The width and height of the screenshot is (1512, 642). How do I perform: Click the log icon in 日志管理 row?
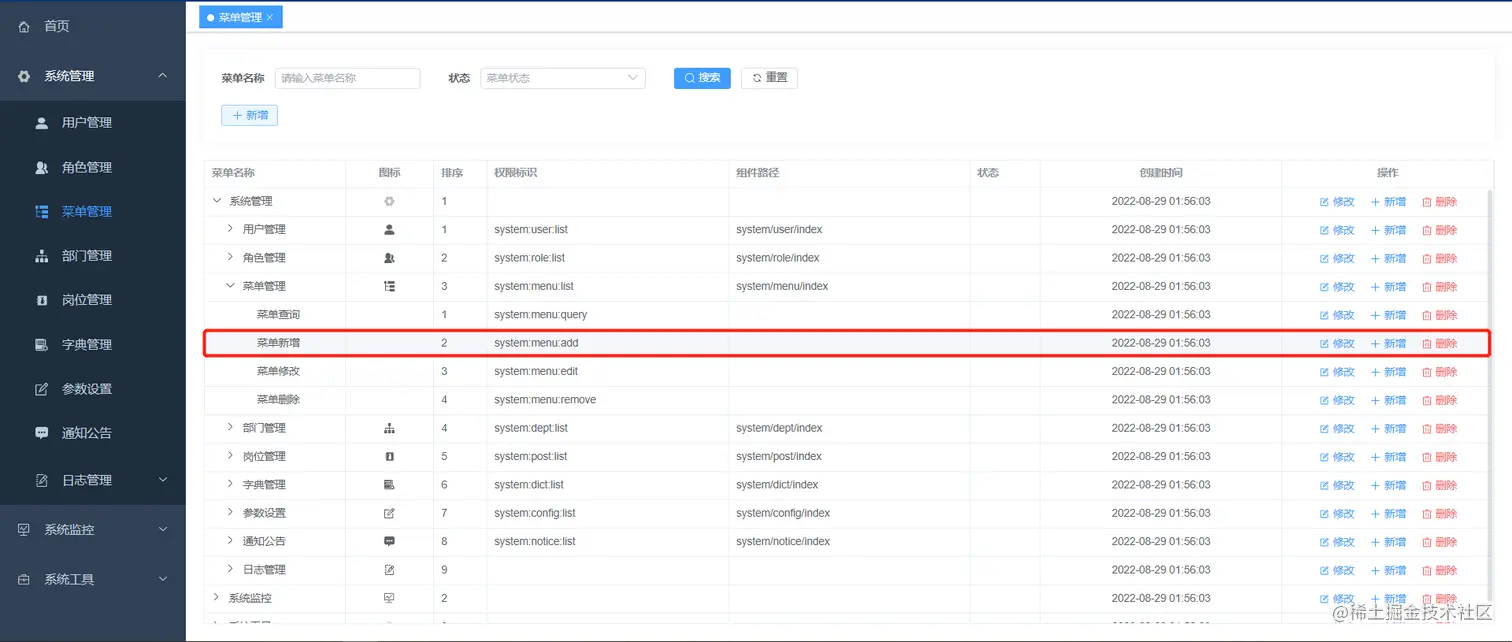(x=389, y=569)
